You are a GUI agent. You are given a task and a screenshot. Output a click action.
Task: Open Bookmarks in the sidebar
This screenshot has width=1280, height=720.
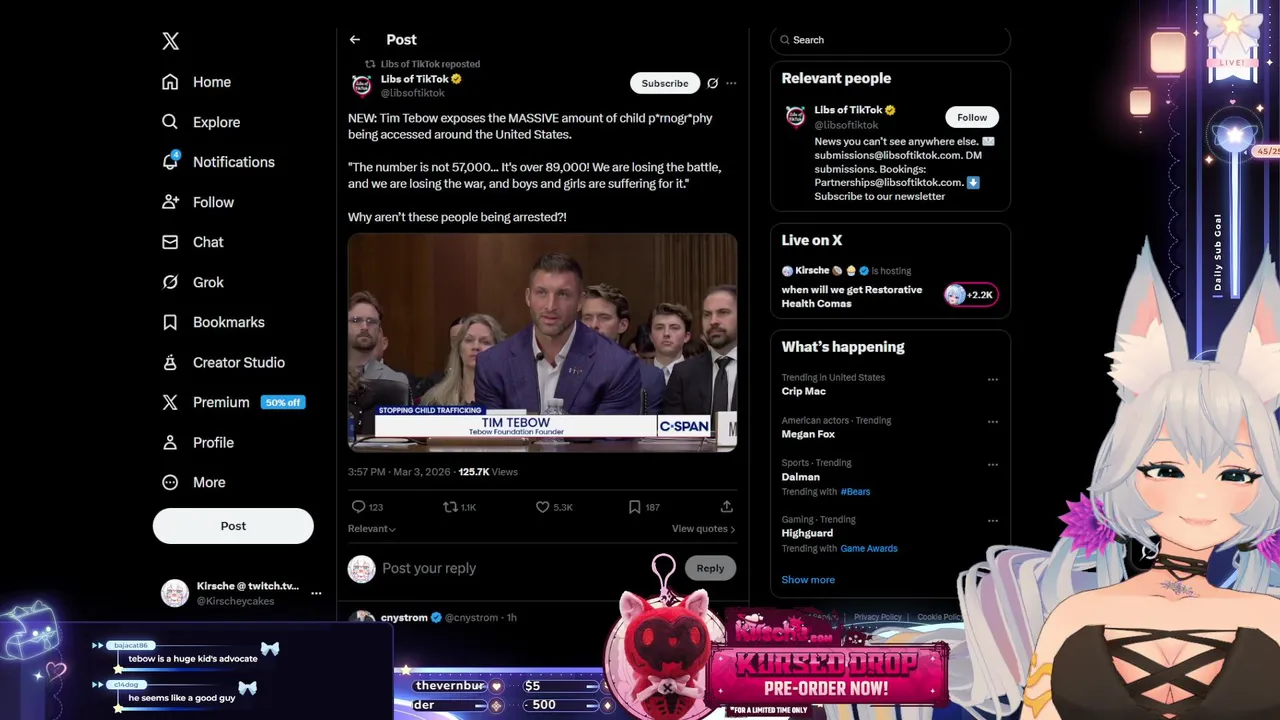[x=213, y=322]
